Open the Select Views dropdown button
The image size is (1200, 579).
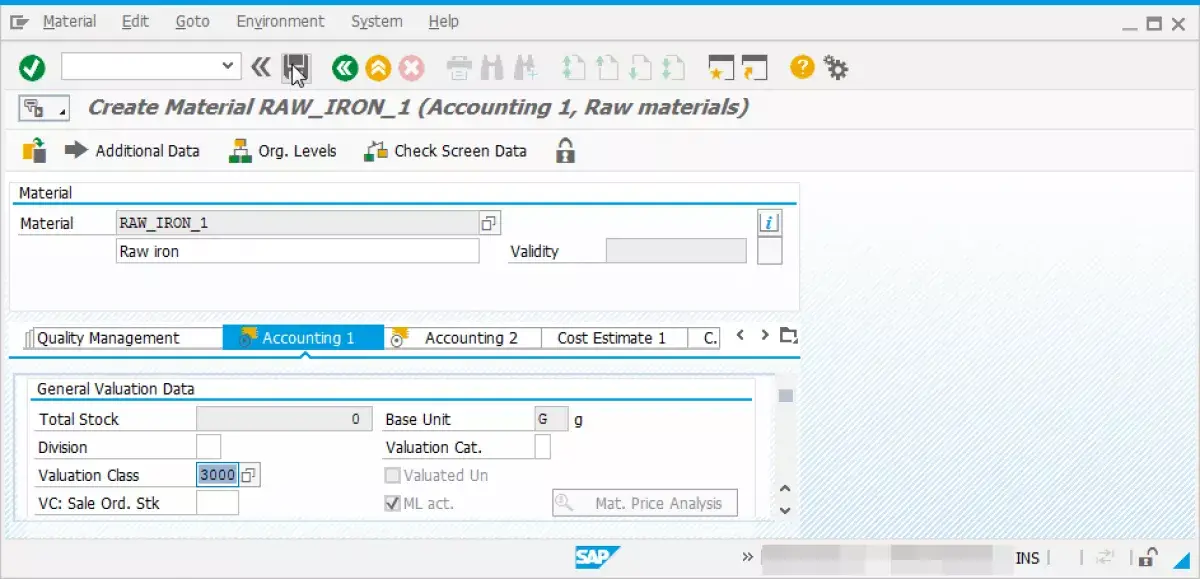[x=44, y=108]
